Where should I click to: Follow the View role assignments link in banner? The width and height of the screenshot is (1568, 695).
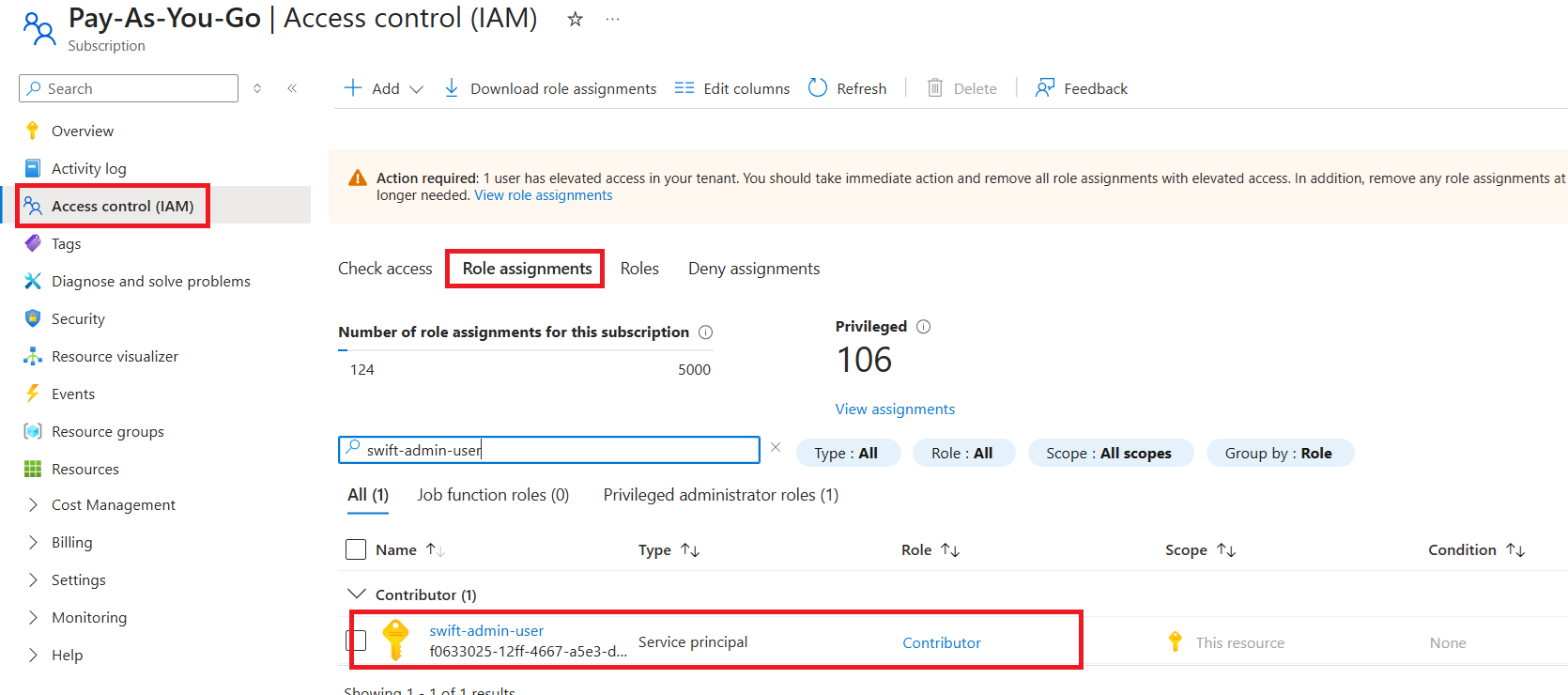tap(544, 195)
